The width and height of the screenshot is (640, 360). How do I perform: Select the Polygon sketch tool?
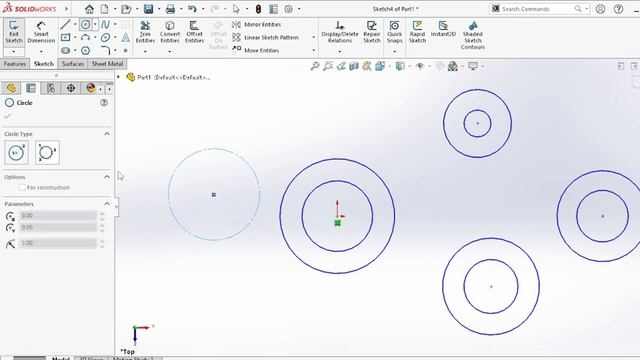click(x=85, y=51)
